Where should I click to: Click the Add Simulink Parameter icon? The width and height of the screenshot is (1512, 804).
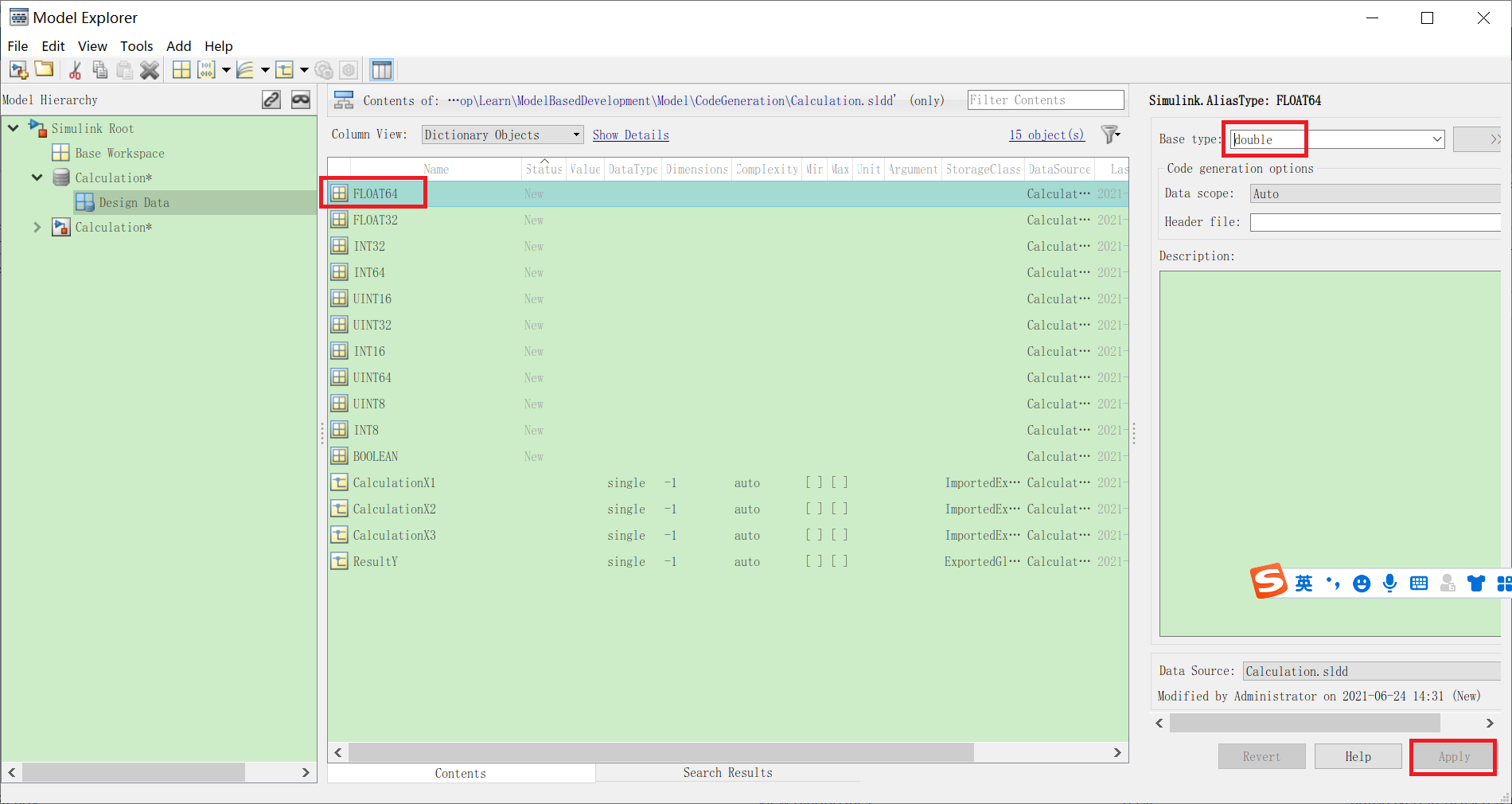[206, 70]
